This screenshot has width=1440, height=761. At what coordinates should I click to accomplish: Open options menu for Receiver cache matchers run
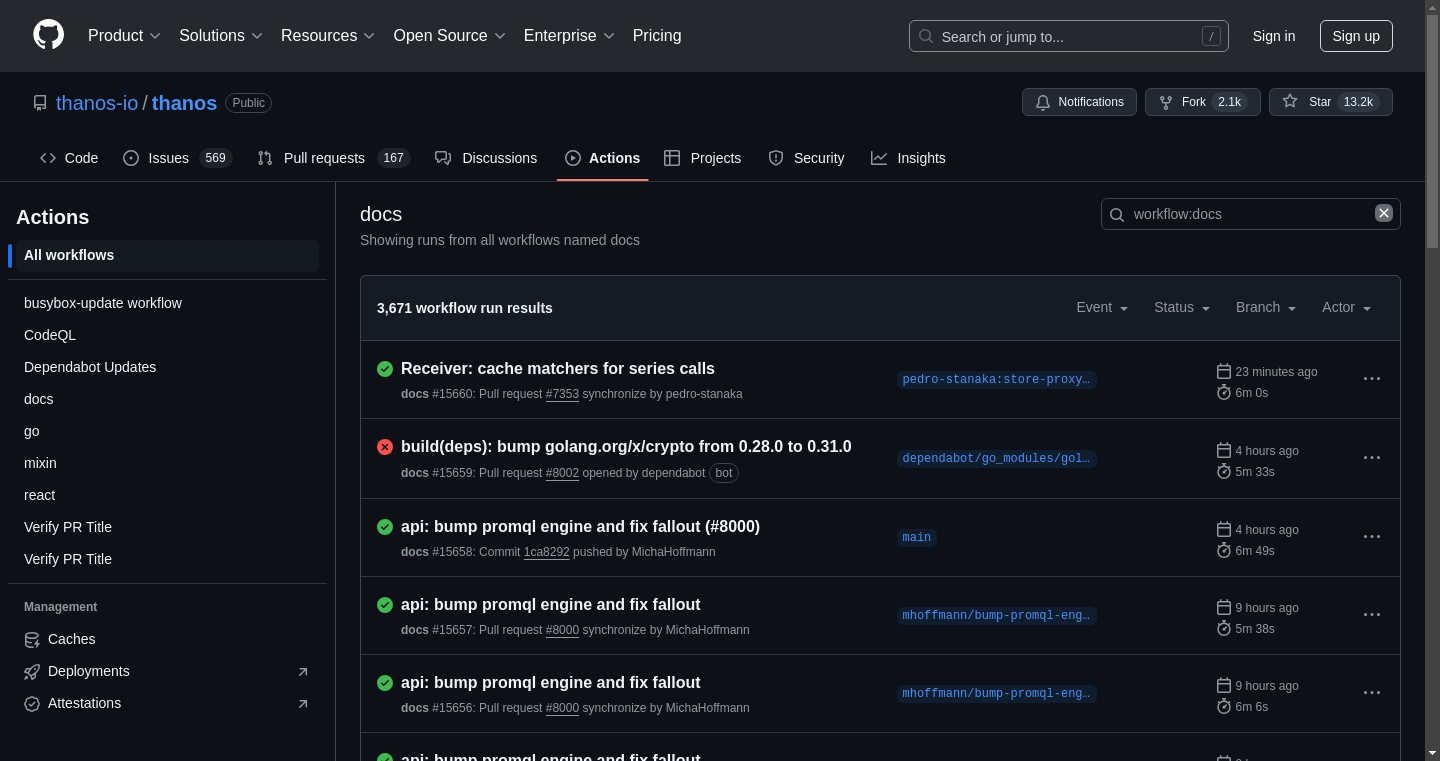click(1372, 378)
